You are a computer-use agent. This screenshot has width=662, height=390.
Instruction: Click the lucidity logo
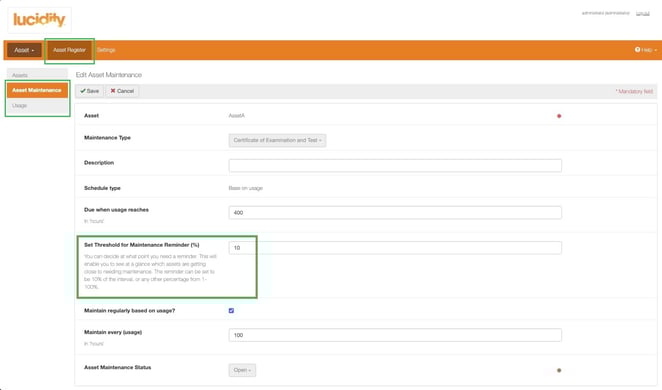(x=39, y=19)
